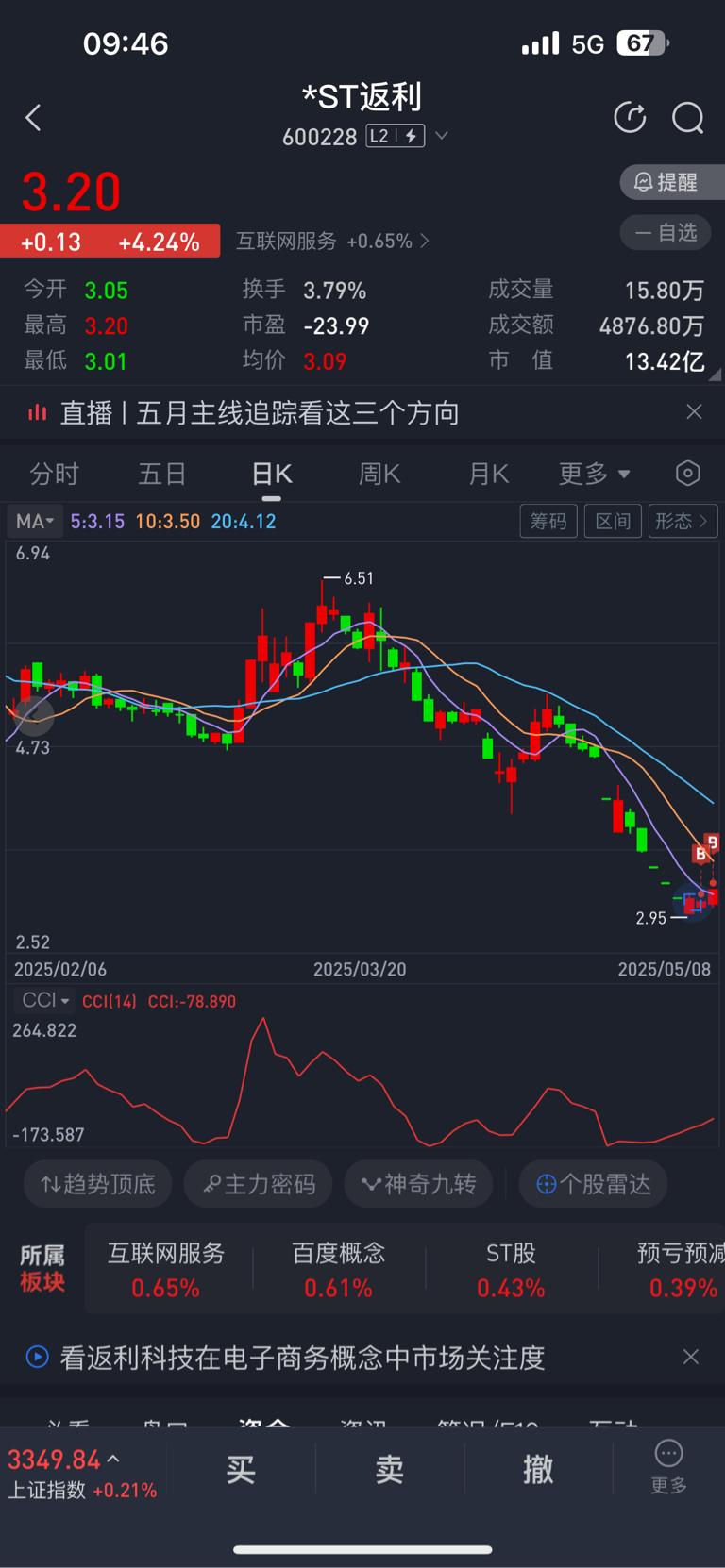Tap 卖 sell button
This screenshot has width=725, height=1568.
pos(390,1469)
